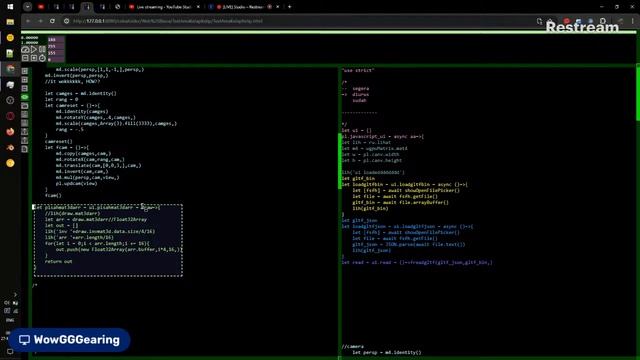
Task: Edit the purple field showing 155
Action: tap(56, 53)
